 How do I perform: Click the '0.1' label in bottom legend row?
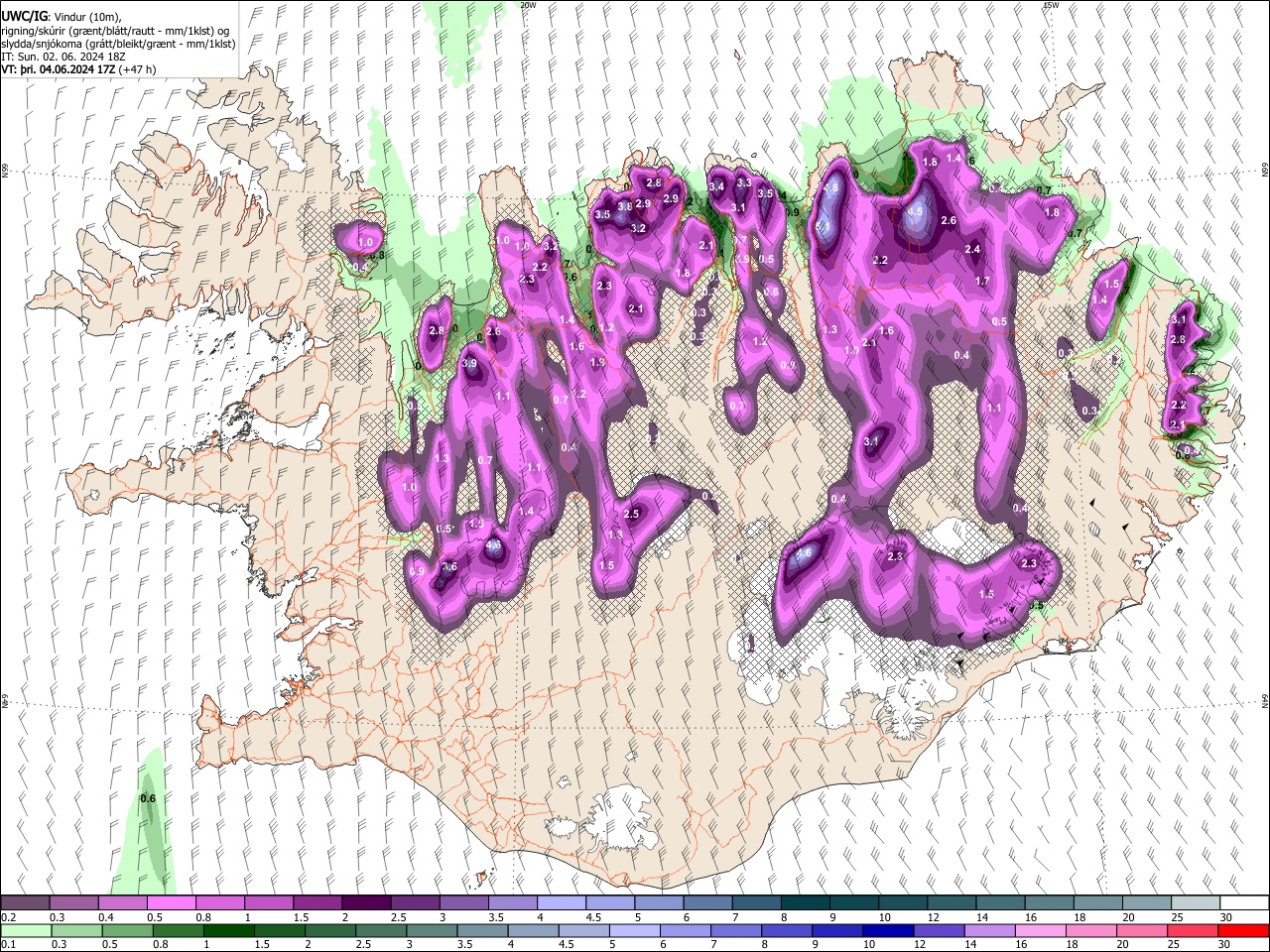(x=8, y=944)
